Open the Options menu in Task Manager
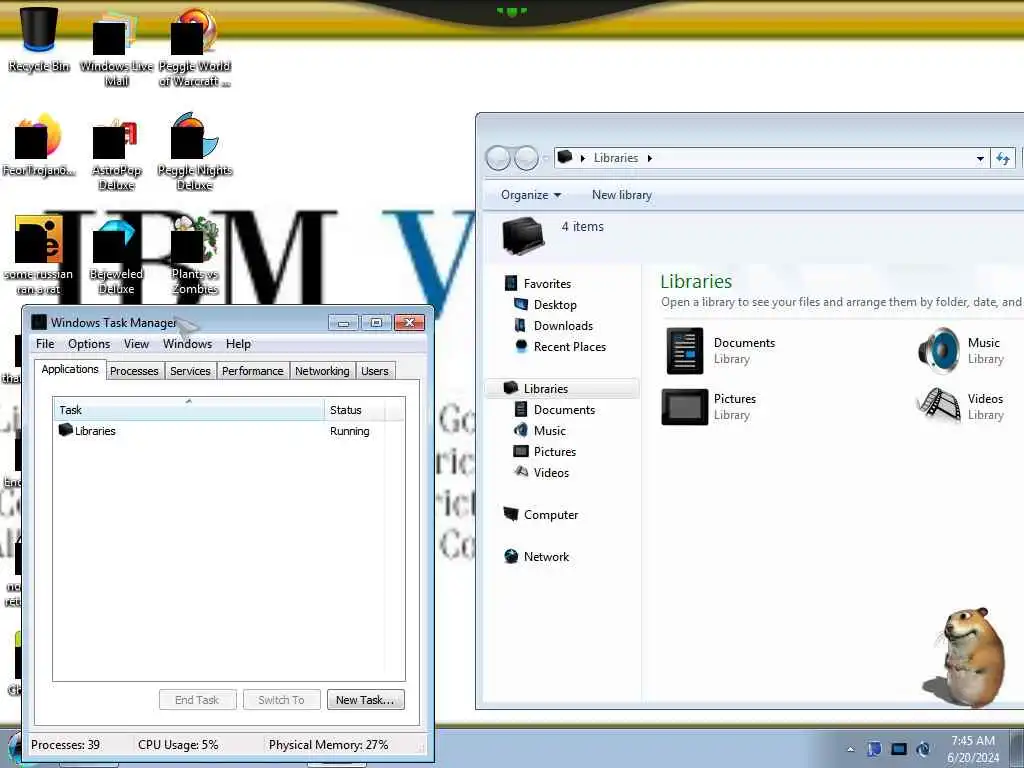Image resolution: width=1024 pixels, height=768 pixels. pos(89,344)
